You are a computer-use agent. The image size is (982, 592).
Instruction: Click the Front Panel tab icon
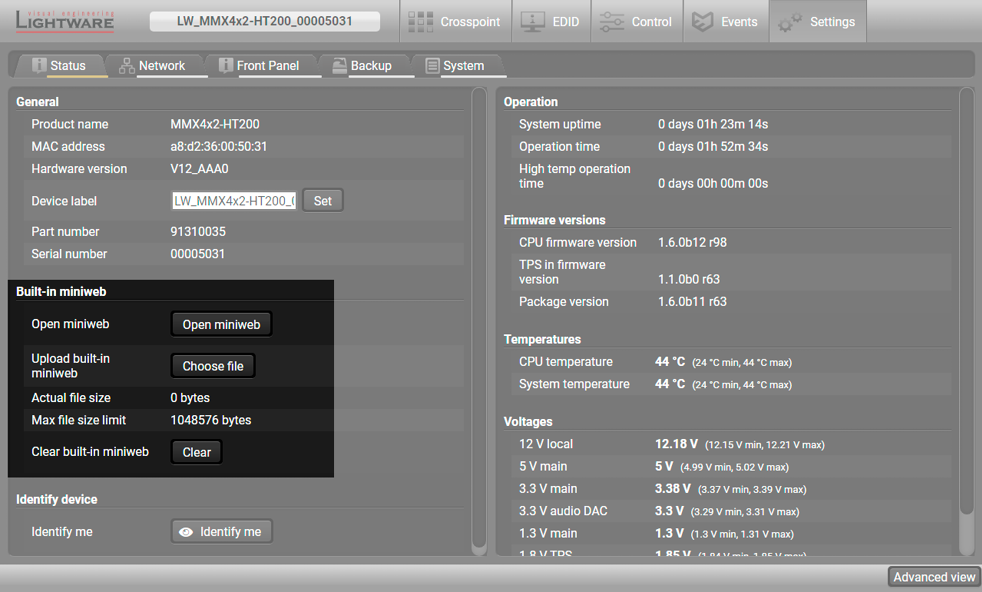[x=225, y=65]
